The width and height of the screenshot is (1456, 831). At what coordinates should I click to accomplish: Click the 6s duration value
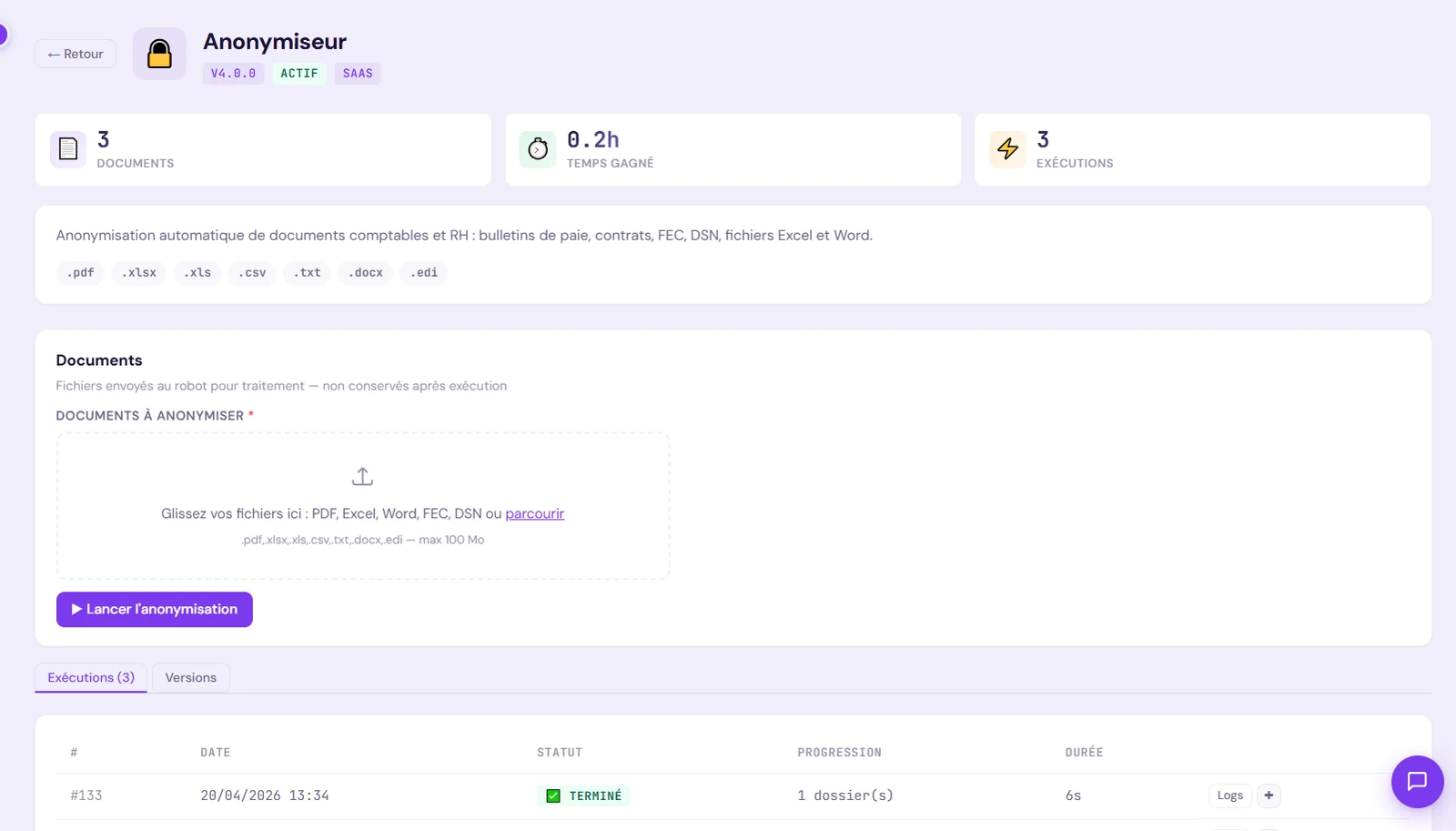tap(1073, 796)
